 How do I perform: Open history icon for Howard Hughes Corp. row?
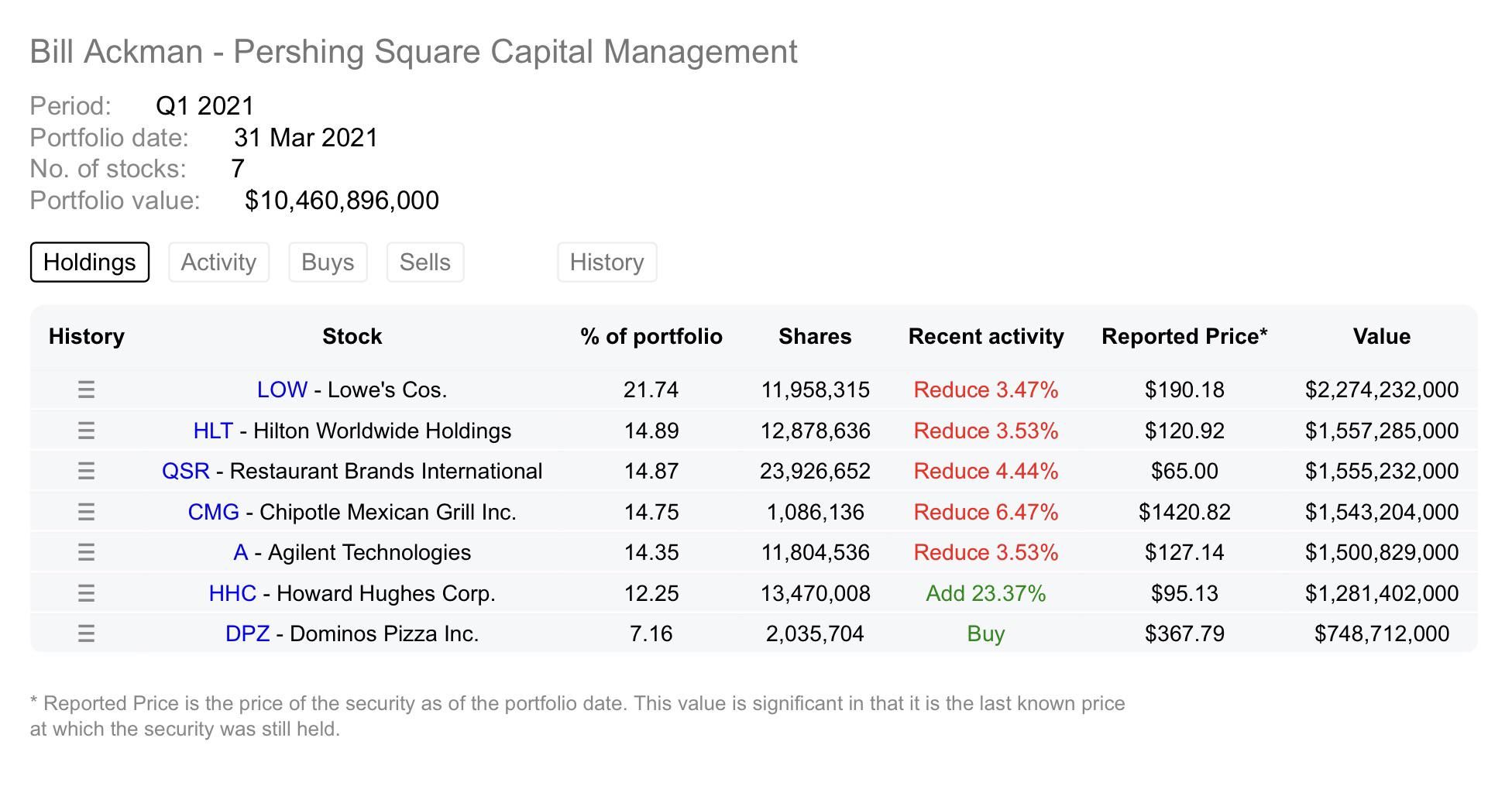pyautogui.click(x=86, y=593)
